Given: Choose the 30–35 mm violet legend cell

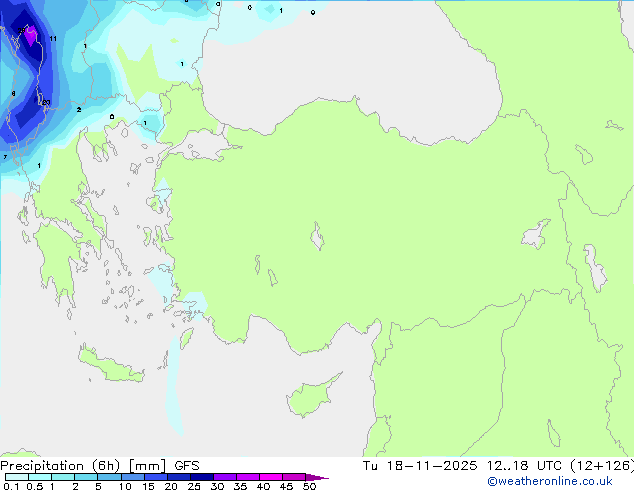Looking at the screenshot, I should coord(224,477).
